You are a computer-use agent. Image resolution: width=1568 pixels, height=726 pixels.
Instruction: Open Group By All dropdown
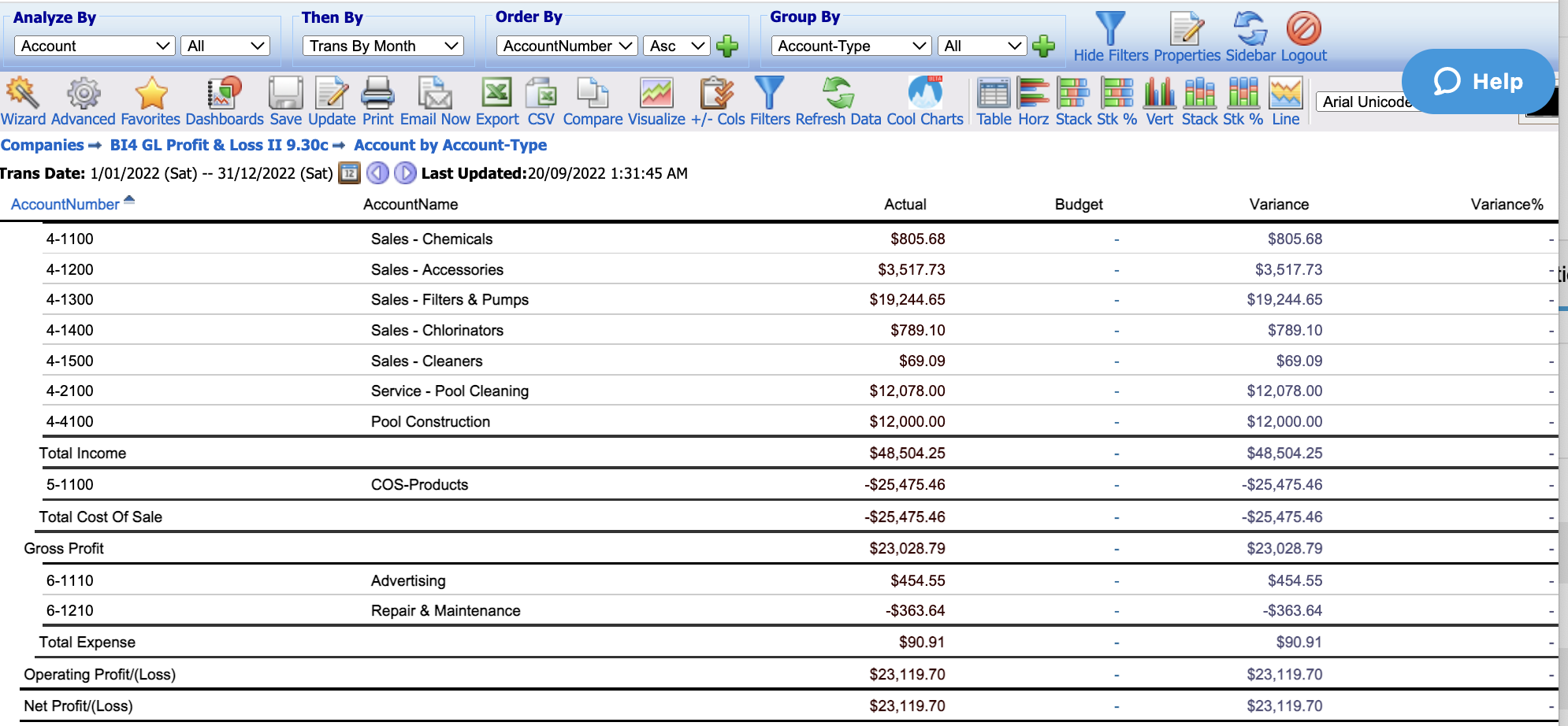[x=982, y=46]
